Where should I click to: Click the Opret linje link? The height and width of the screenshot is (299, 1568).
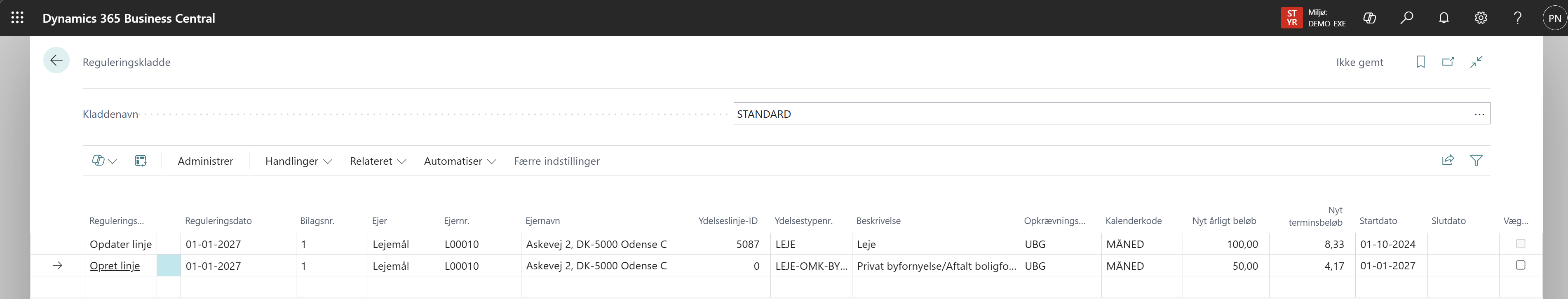tap(115, 266)
